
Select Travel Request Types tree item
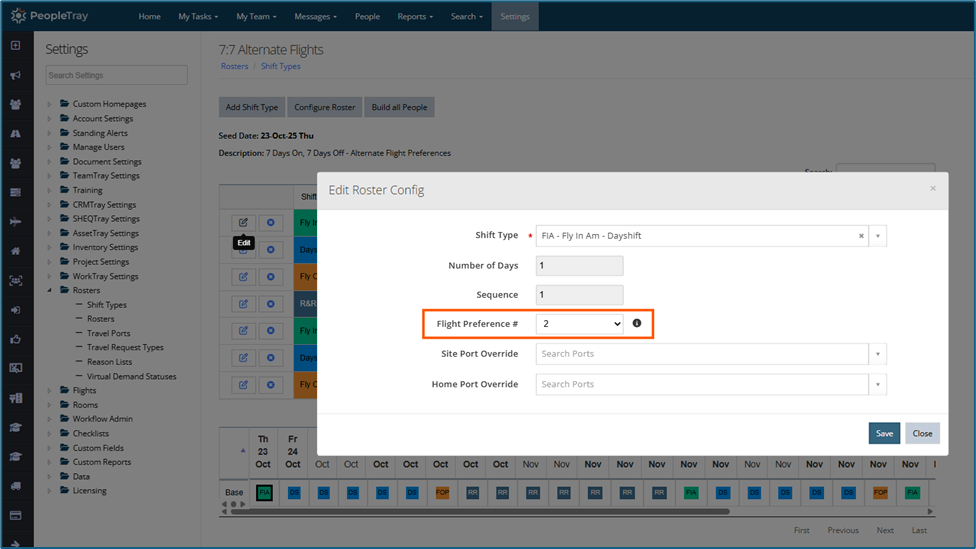coord(125,347)
